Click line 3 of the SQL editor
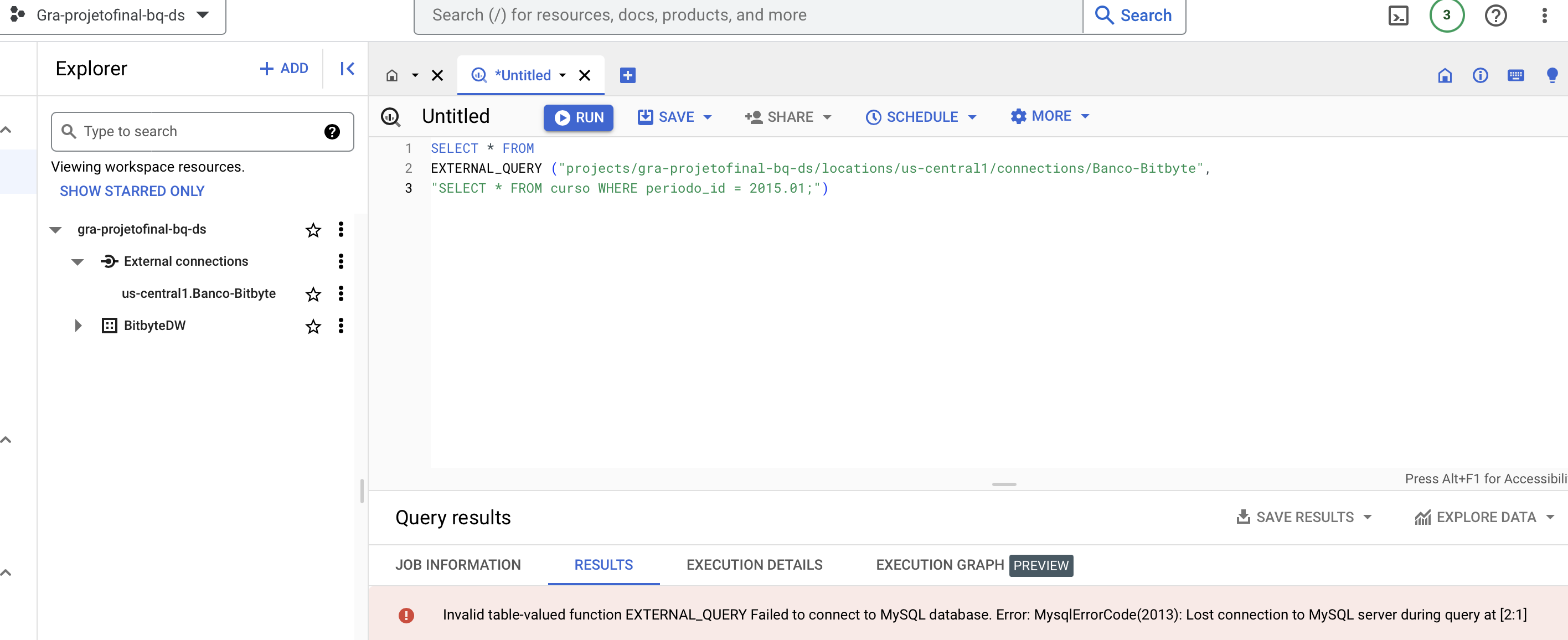Image resolution: width=1568 pixels, height=640 pixels. click(630, 188)
